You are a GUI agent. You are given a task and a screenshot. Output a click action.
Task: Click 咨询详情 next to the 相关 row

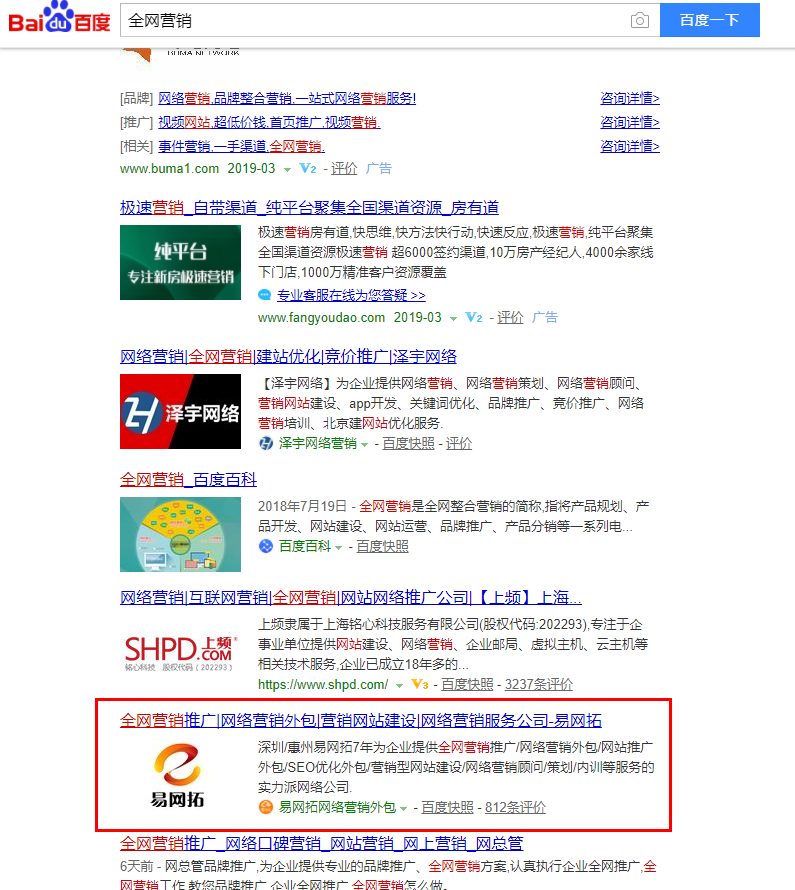[x=630, y=146]
